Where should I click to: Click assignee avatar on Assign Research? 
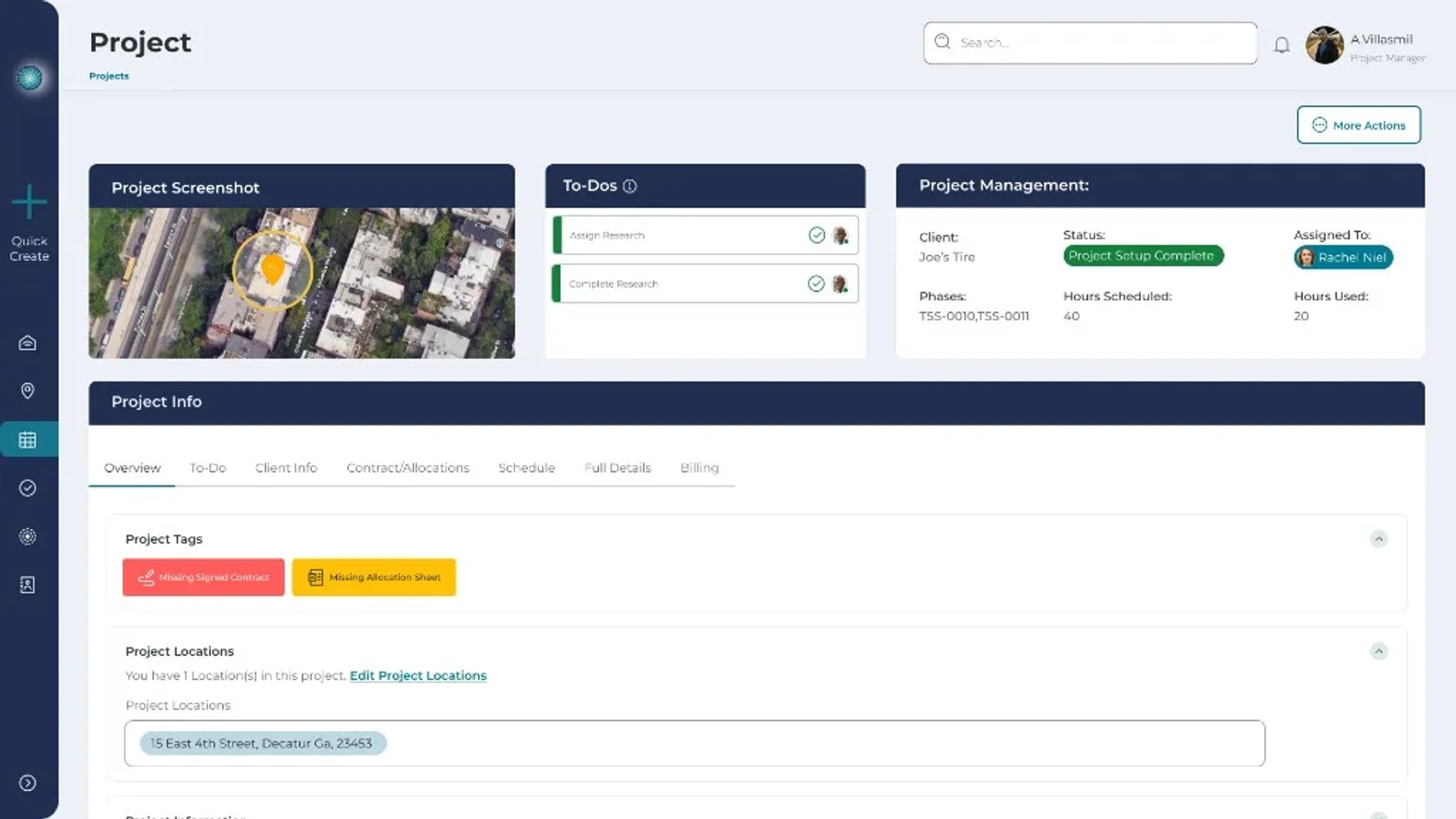[840, 235]
